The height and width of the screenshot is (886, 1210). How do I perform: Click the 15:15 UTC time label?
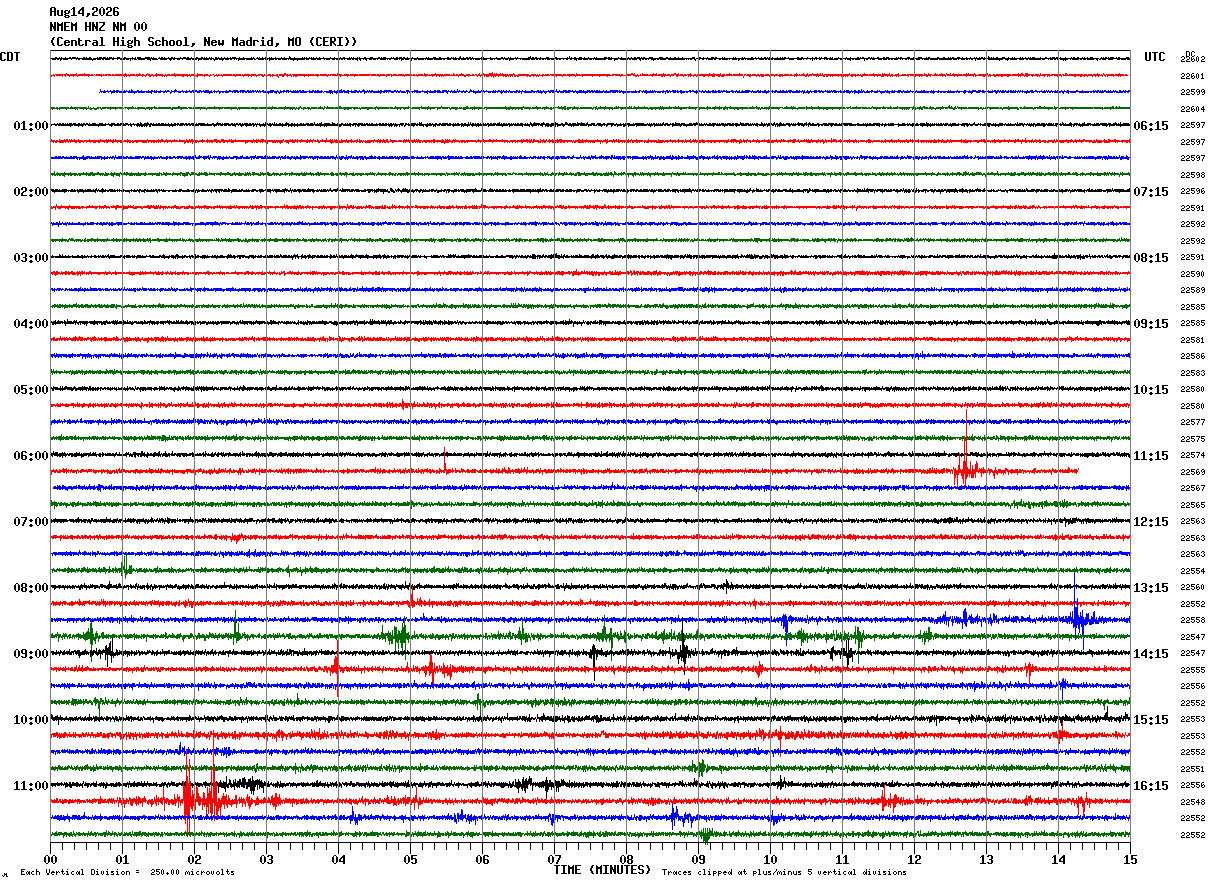tap(1151, 720)
